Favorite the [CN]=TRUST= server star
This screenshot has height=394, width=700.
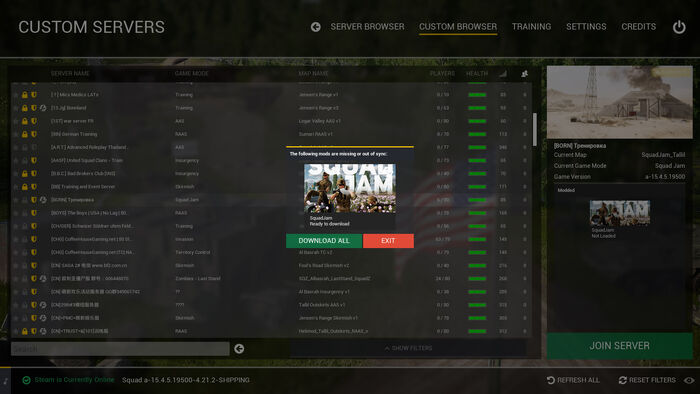(16, 332)
